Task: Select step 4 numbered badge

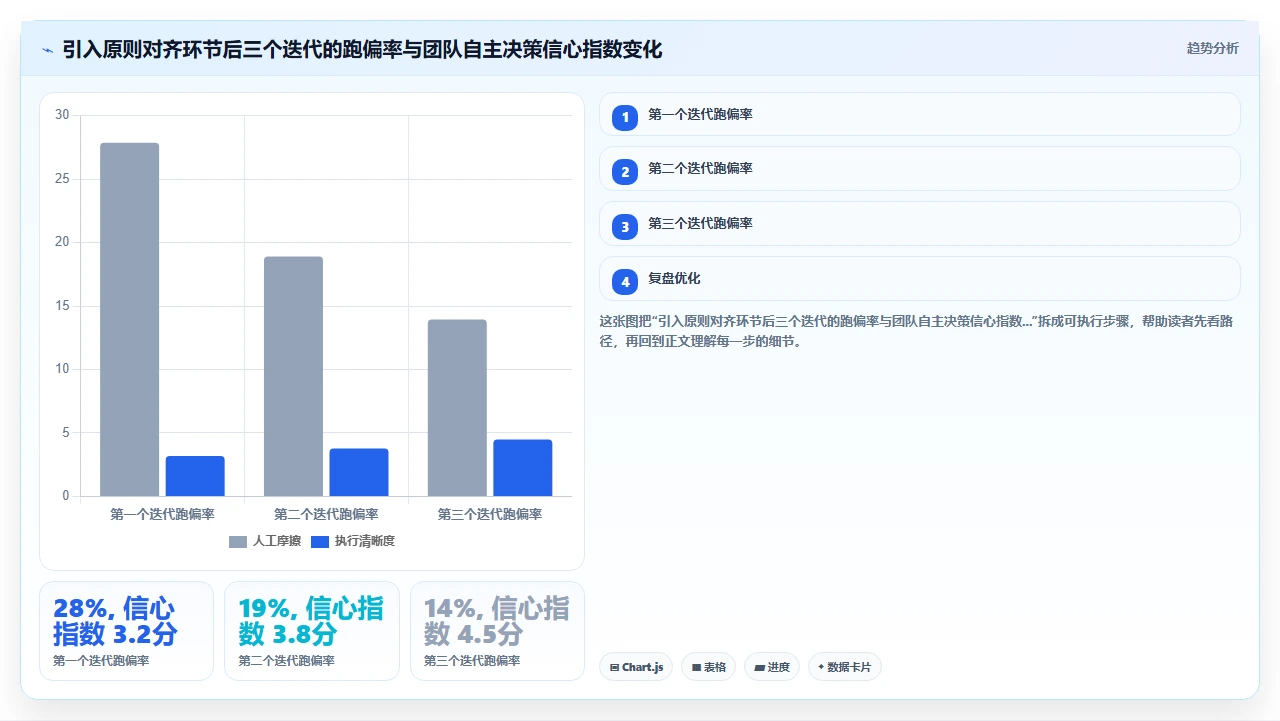Action: coord(625,282)
